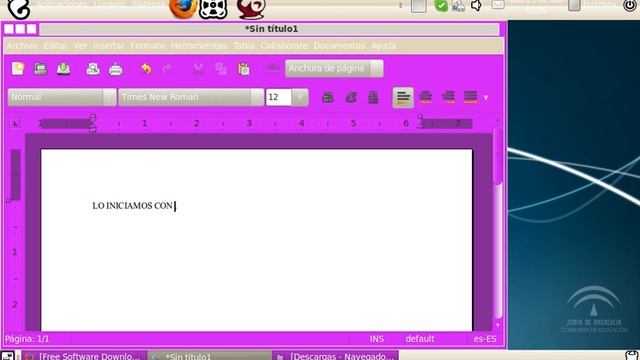Screen dimensions: 640x360
Task: Click the panel launcher icon right of Firefox
Action: [x=213, y=9]
